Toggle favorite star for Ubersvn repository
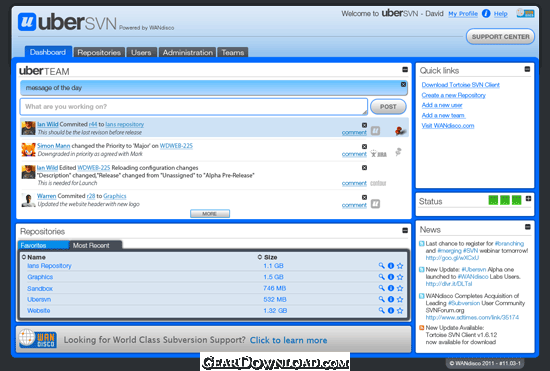This screenshot has width=550, height=371. pyautogui.click(x=400, y=299)
